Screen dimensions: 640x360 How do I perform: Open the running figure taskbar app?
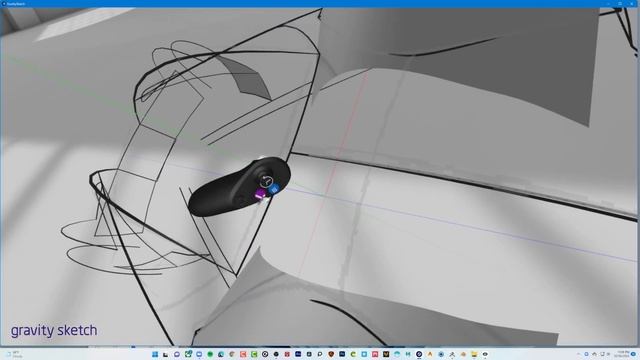[x=452, y=354]
